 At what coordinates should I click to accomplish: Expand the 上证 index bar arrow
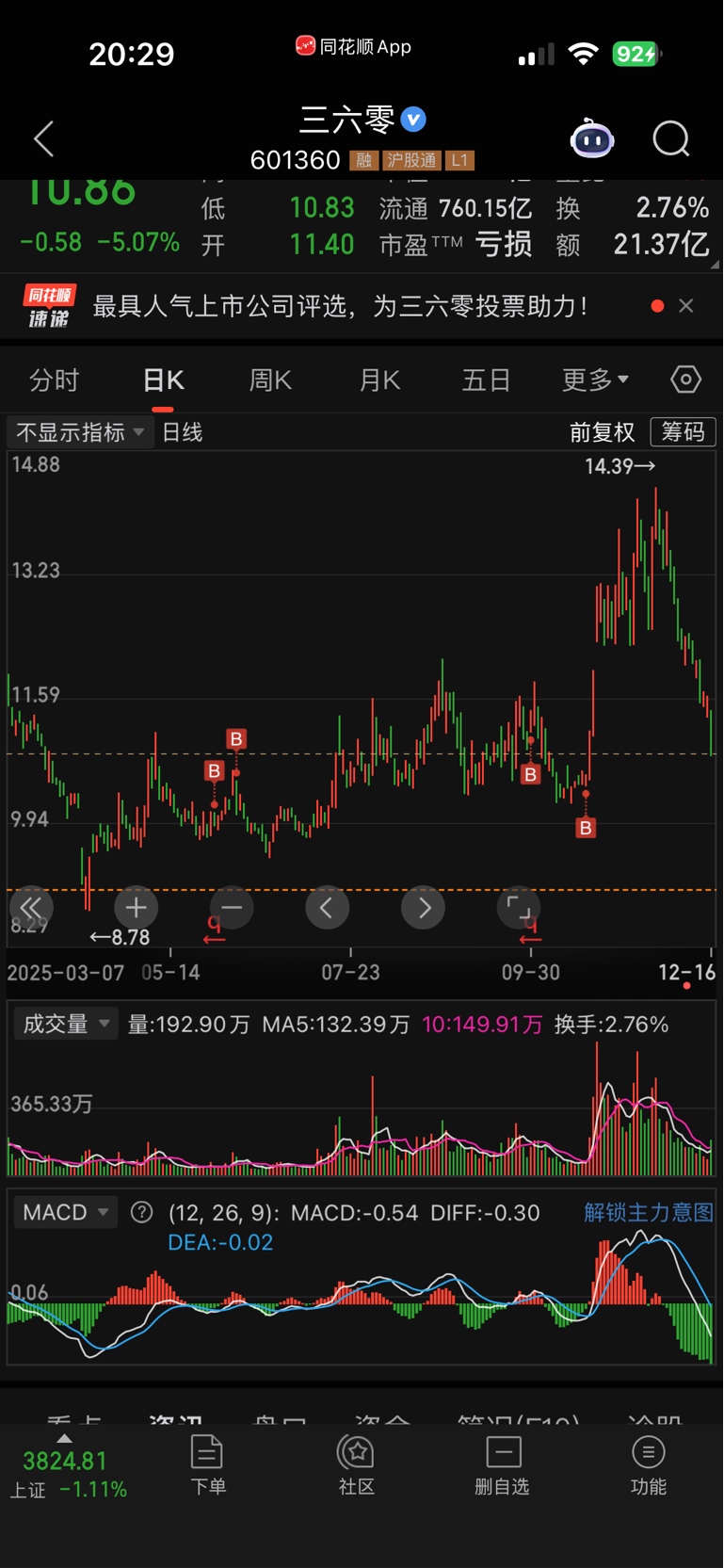click(x=64, y=1438)
